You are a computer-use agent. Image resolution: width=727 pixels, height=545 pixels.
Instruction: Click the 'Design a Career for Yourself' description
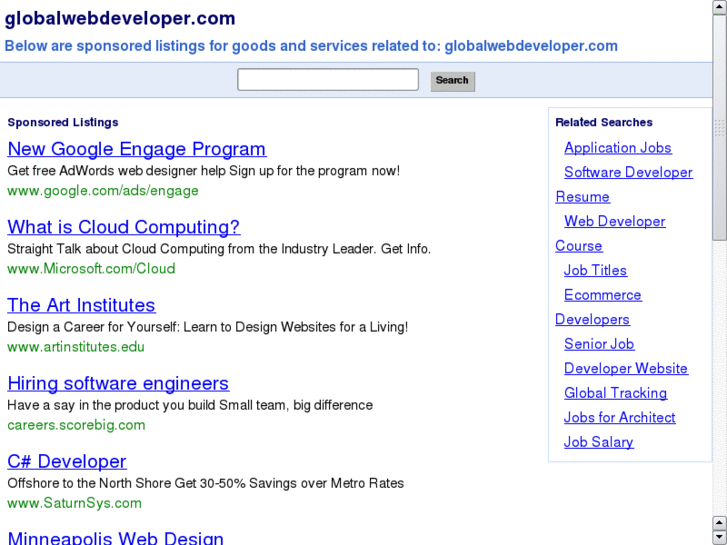(x=208, y=327)
